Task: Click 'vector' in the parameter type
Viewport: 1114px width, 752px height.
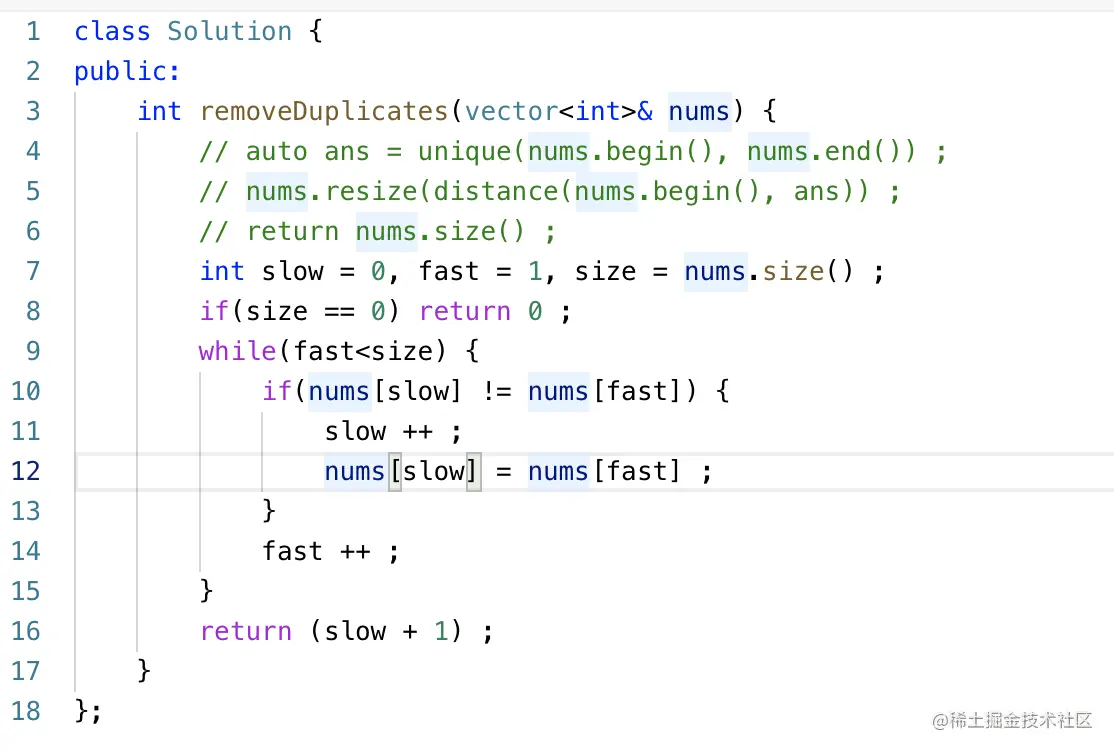Action: (x=512, y=112)
